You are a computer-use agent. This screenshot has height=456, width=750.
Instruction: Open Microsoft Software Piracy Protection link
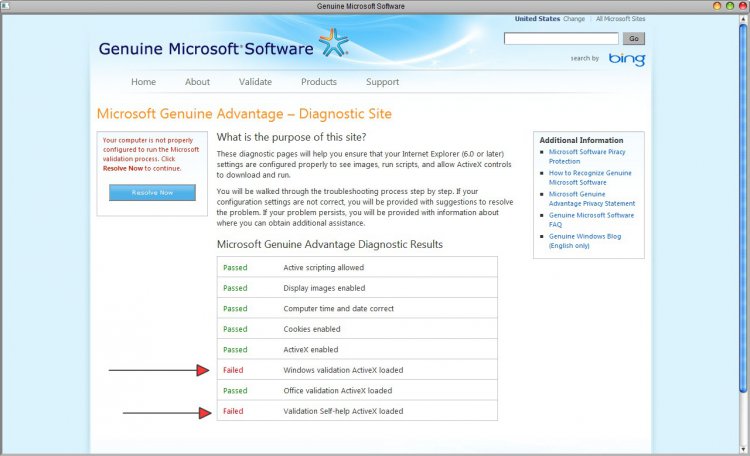(587, 156)
